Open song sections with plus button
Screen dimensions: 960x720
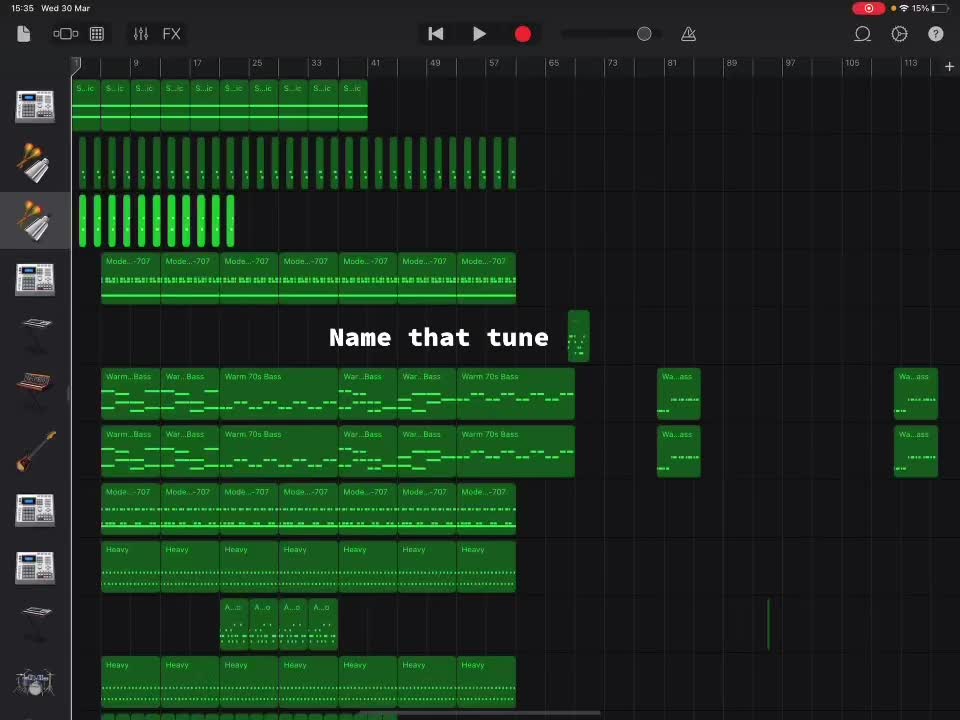[949, 66]
